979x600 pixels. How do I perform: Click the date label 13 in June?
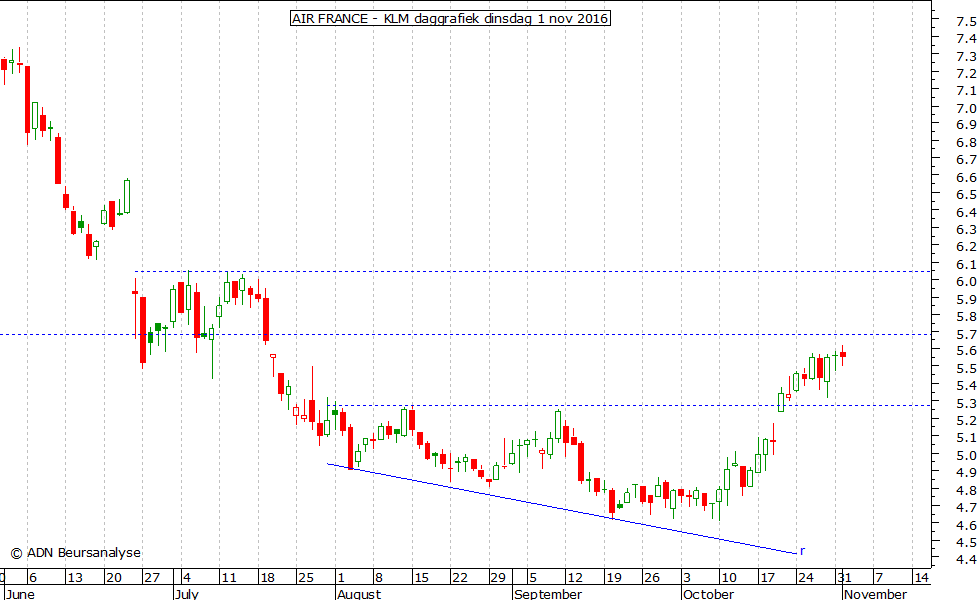pos(75,578)
